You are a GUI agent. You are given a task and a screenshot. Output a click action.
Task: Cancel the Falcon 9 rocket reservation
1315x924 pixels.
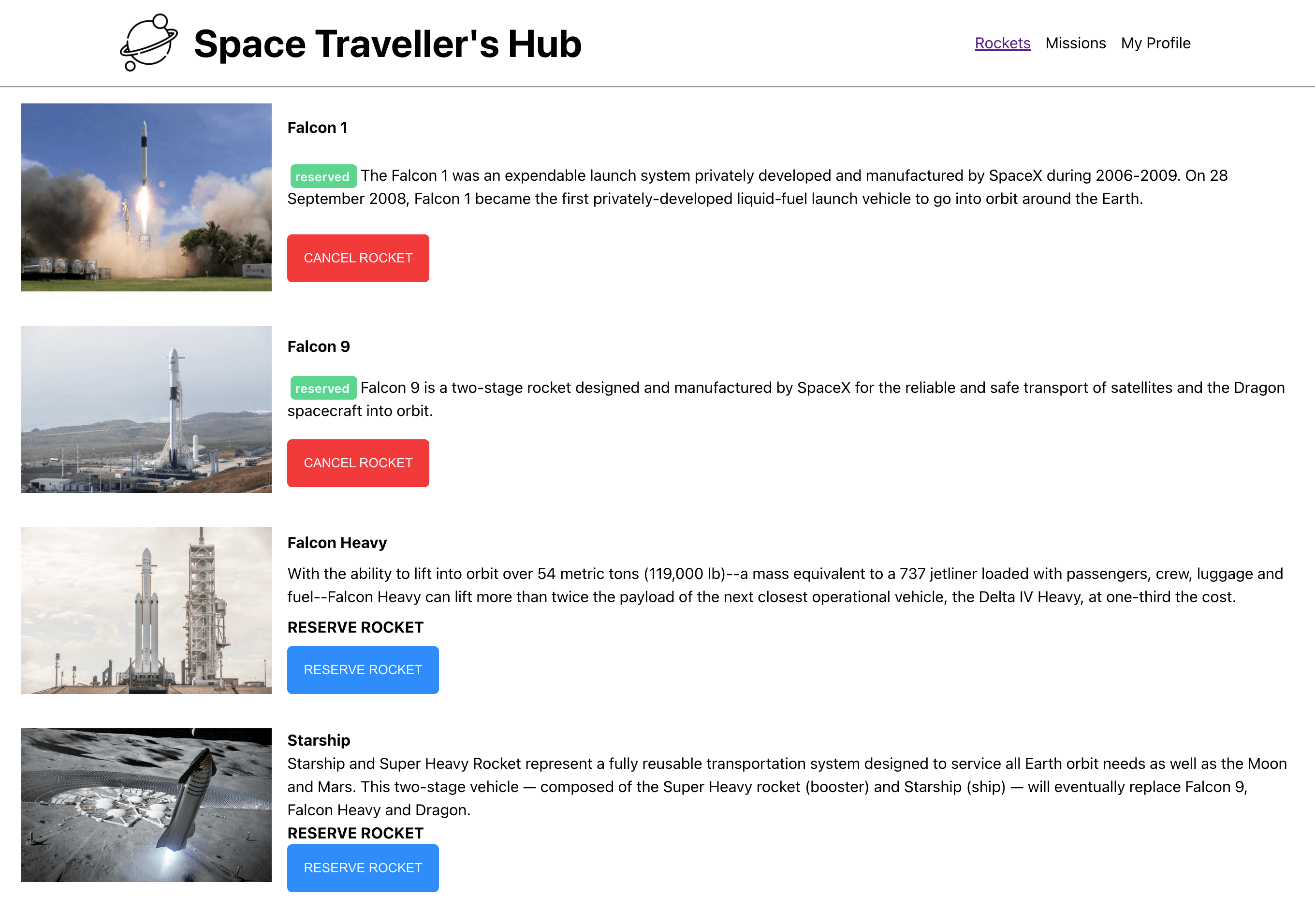[x=357, y=462]
